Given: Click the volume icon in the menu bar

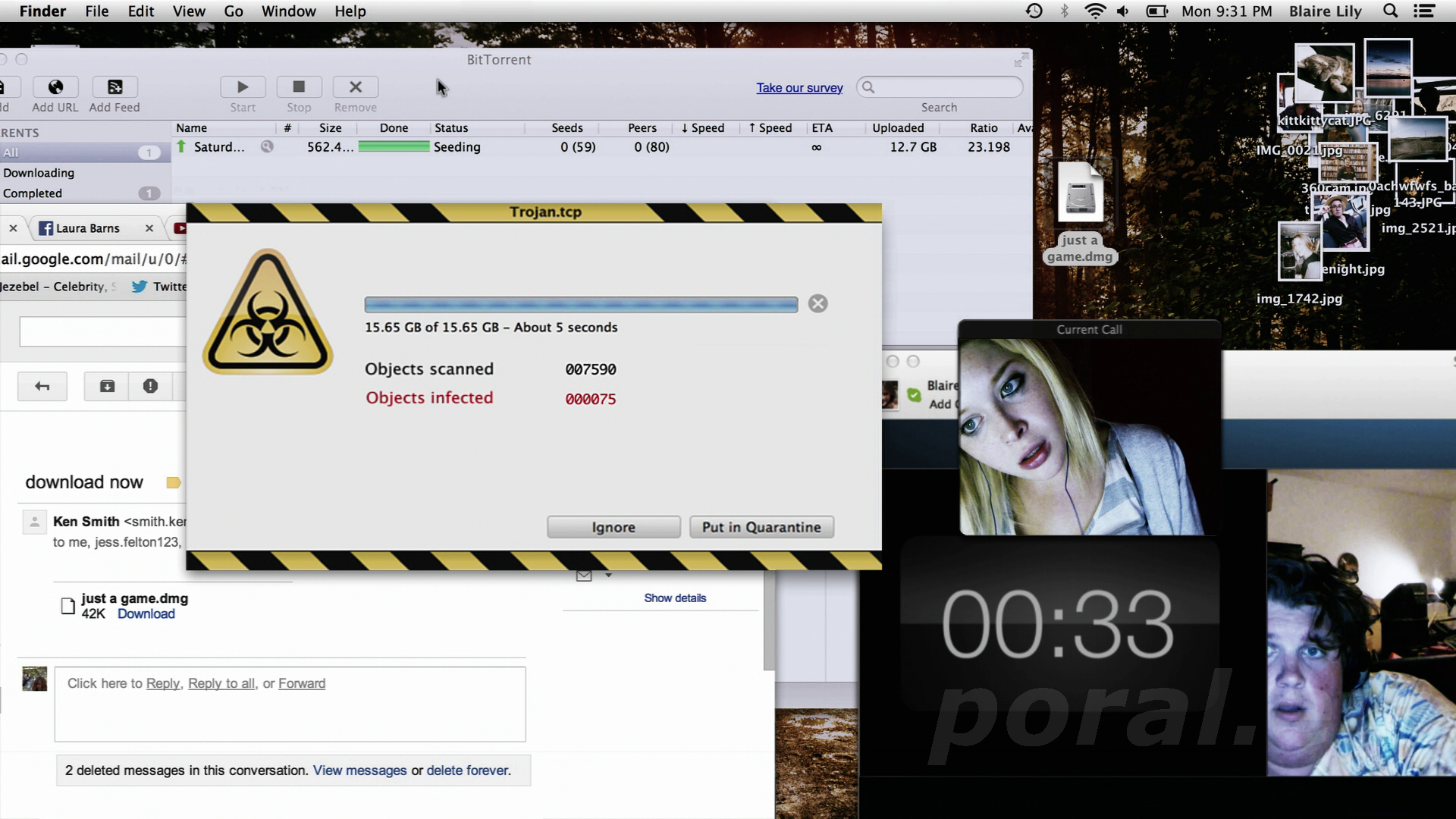Looking at the screenshot, I should pos(1123,11).
